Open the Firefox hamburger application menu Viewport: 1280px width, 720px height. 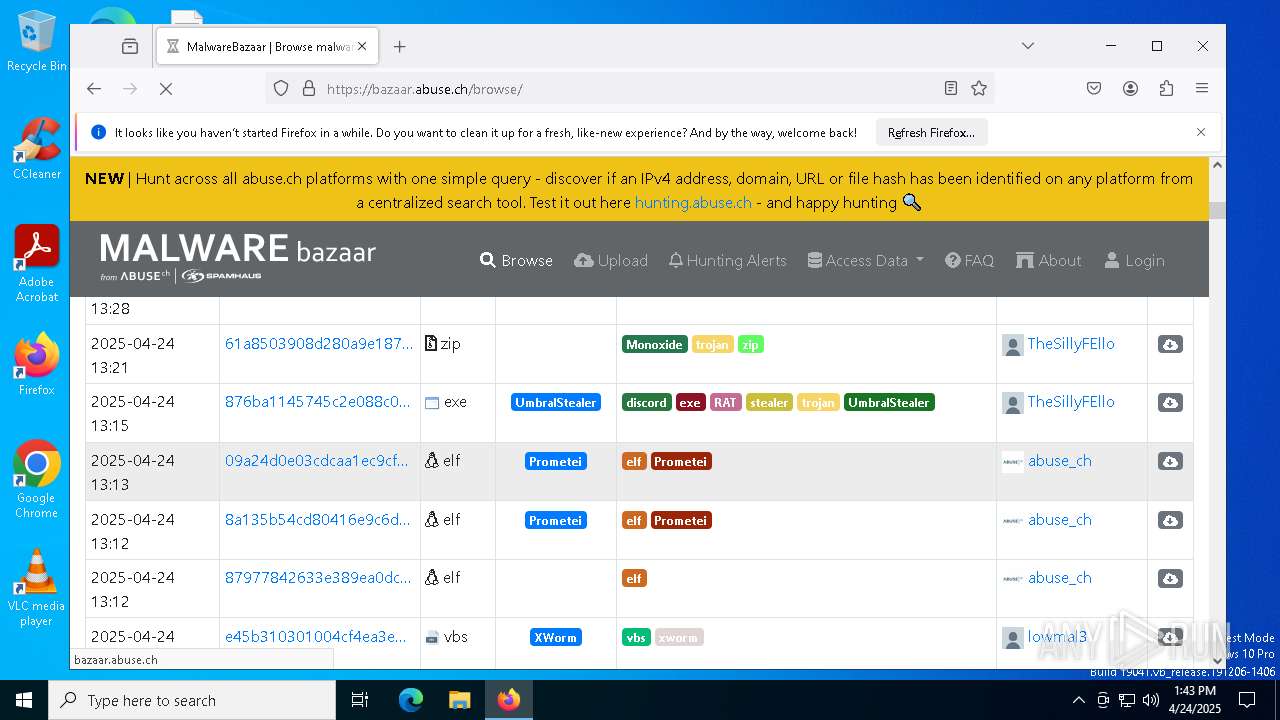pos(1202,89)
